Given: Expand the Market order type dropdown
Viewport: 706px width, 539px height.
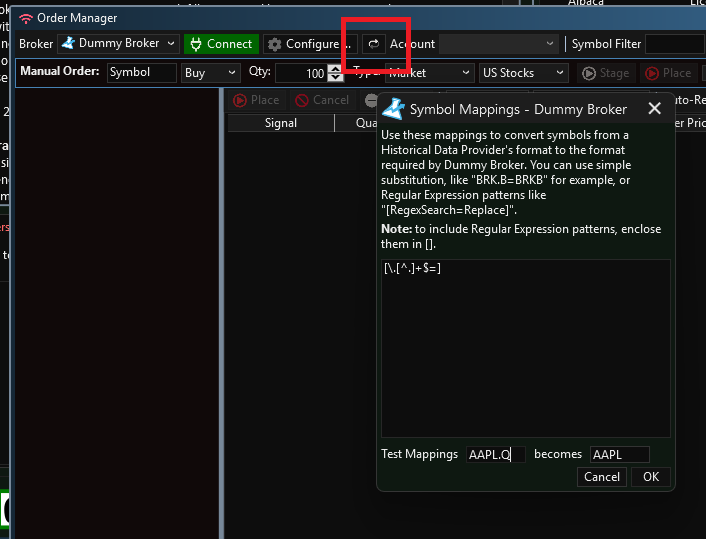Looking at the screenshot, I should [430, 73].
